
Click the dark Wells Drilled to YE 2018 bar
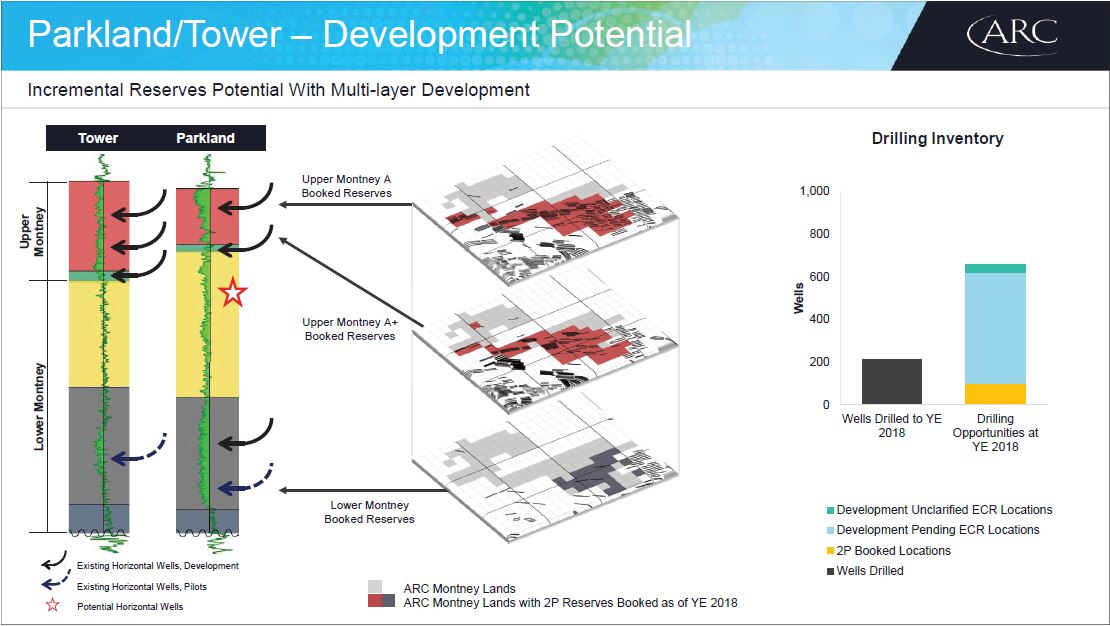(892, 382)
